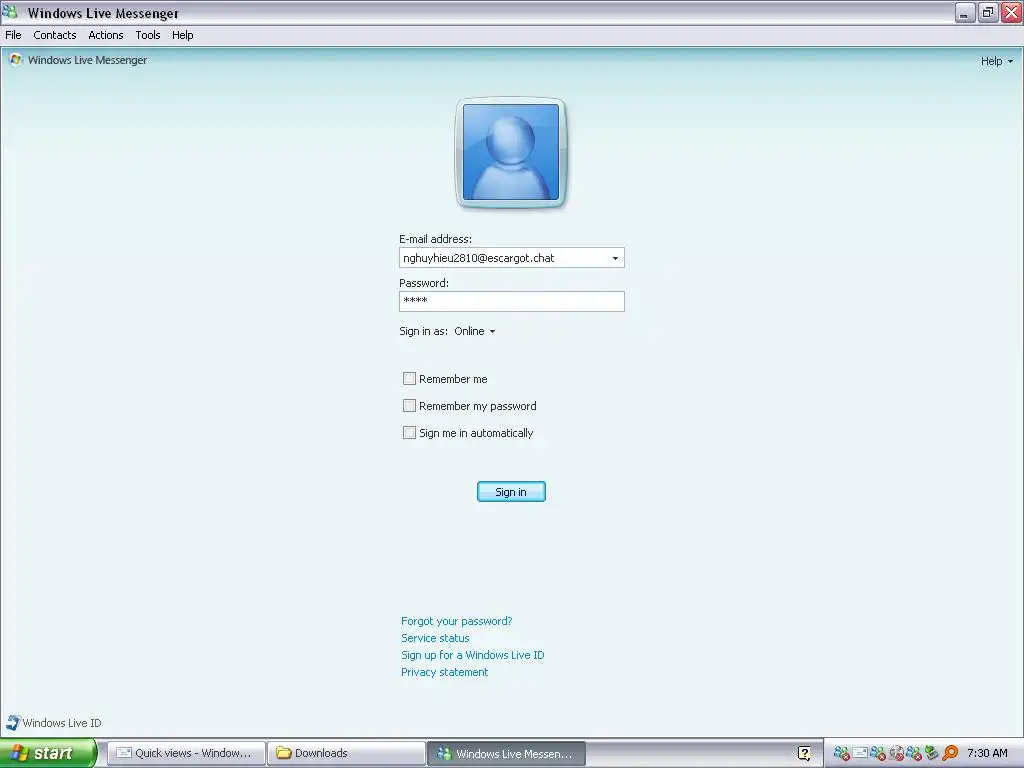Viewport: 1024px width, 768px height.
Task: Follow the Forgot your password? link
Action: tap(456, 621)
